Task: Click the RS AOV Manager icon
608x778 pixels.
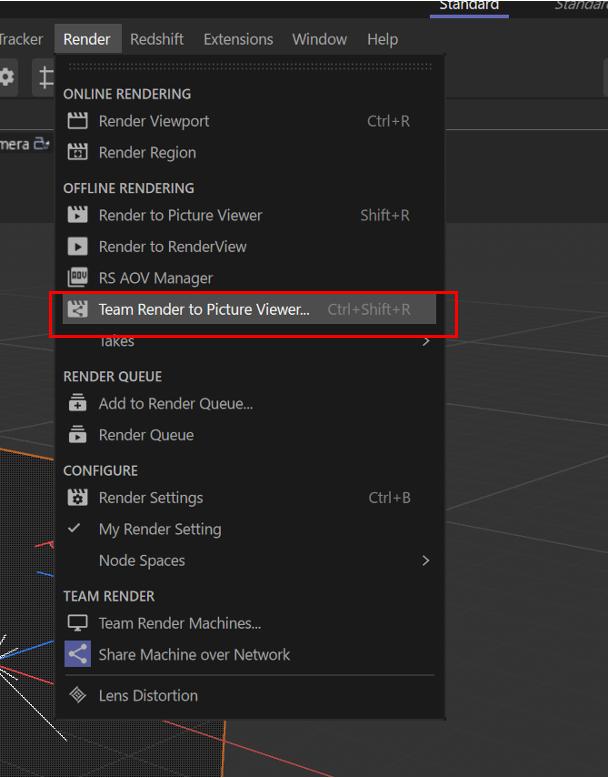Action: tap(77, 277)
